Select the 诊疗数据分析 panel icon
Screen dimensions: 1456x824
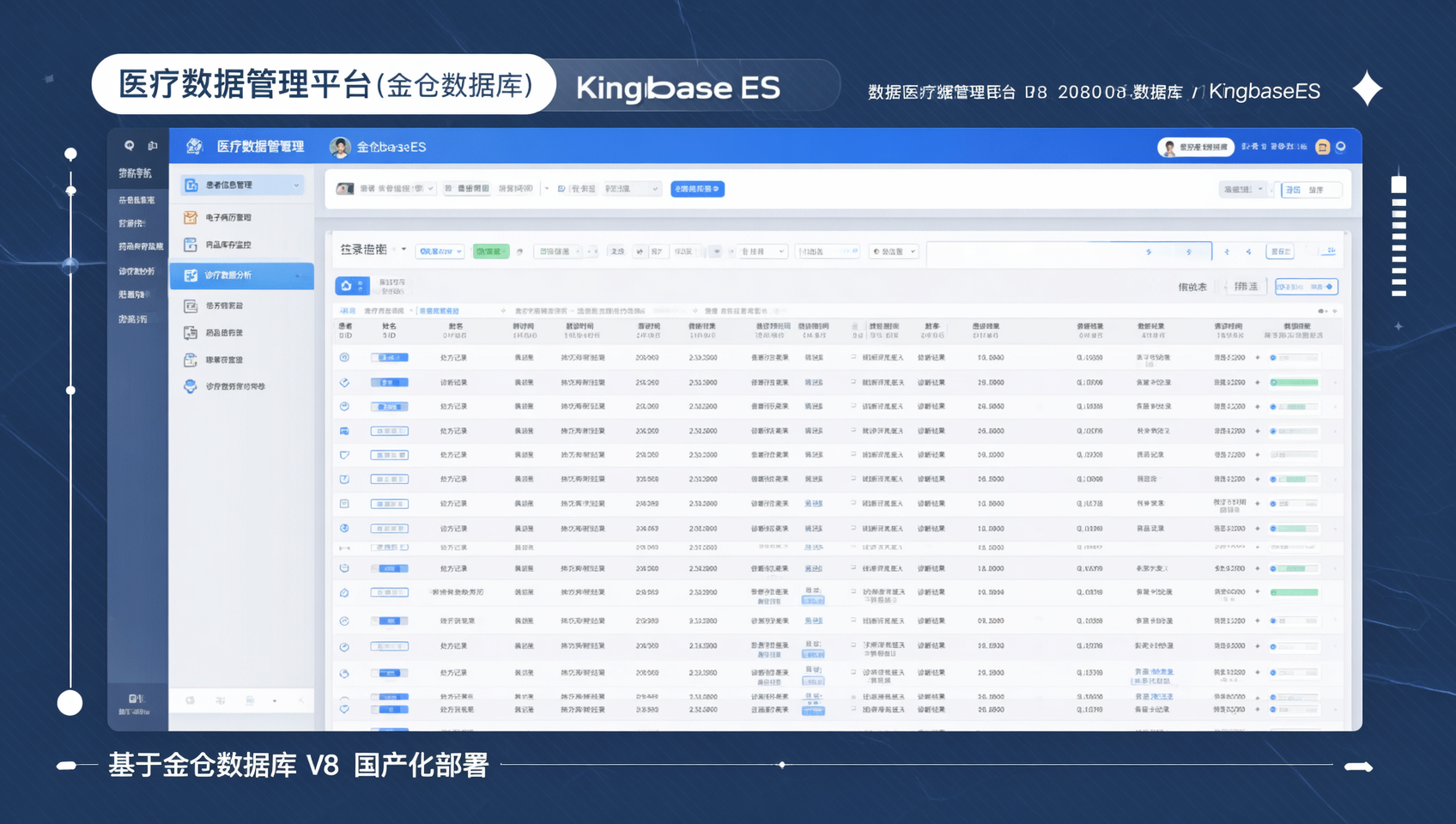[x=191, y=276]
